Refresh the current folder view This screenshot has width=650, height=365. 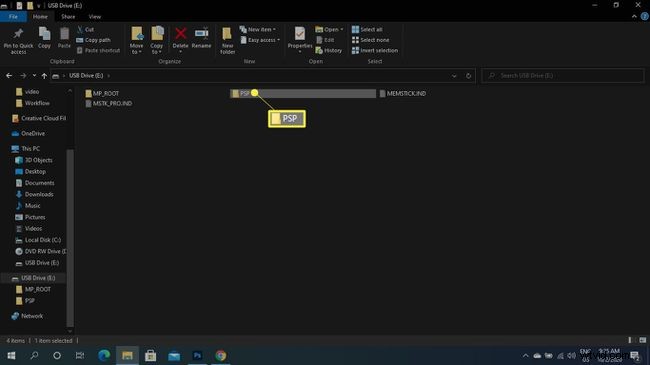coord(468,76)
